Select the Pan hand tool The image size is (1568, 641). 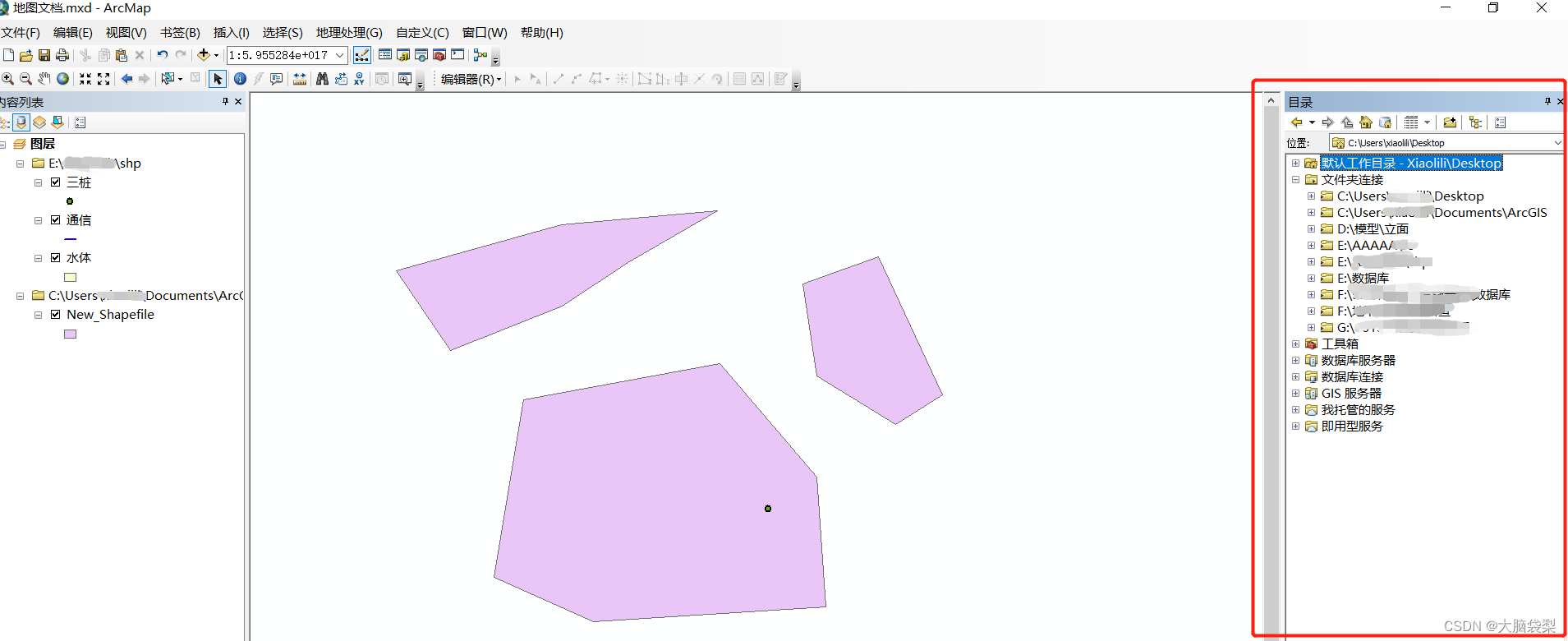[x=44, y=79]
